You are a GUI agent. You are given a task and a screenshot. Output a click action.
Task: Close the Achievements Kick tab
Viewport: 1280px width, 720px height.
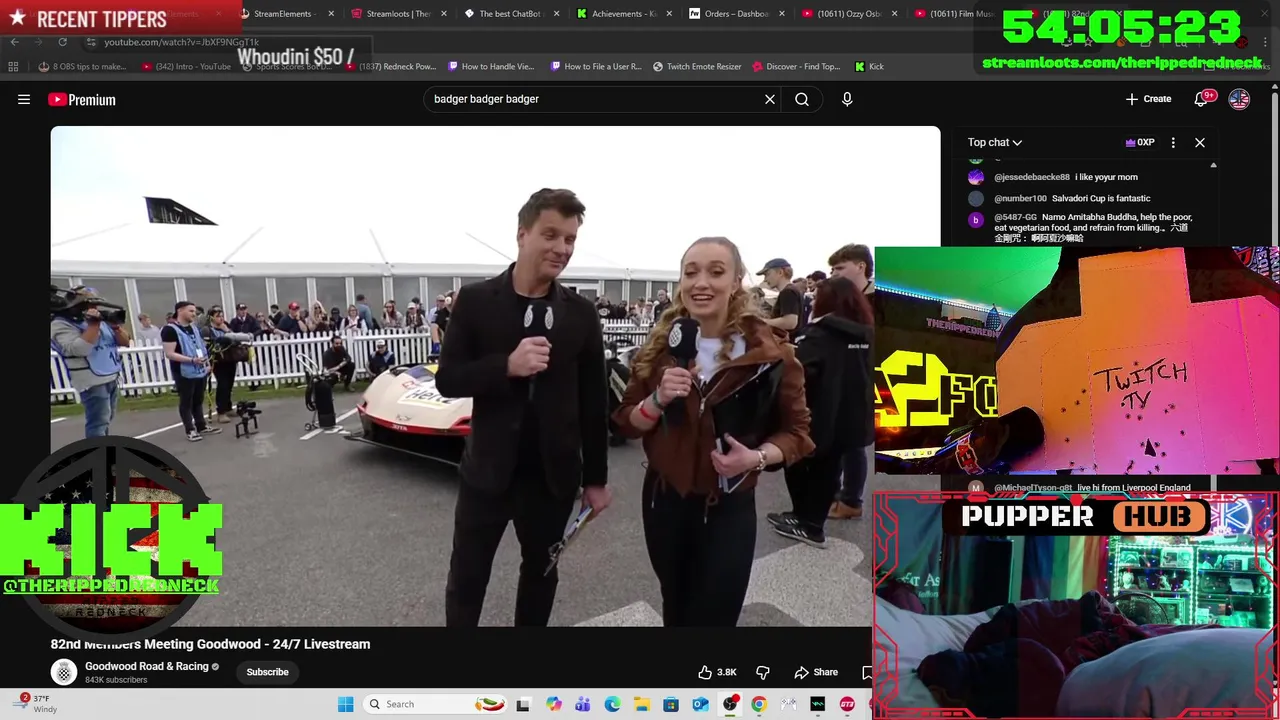(669, 14)
